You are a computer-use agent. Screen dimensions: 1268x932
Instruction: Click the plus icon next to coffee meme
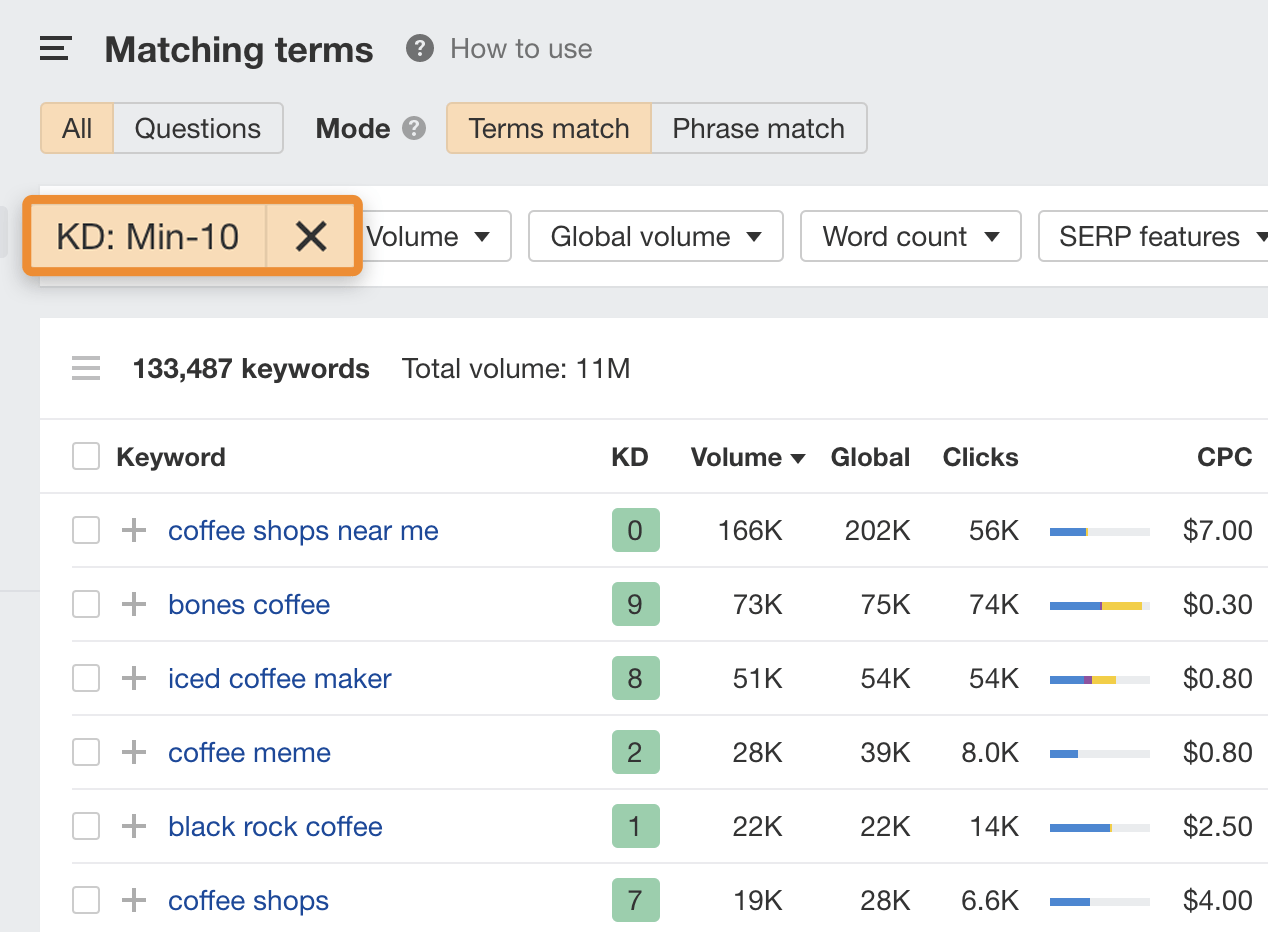coord(134,753)
